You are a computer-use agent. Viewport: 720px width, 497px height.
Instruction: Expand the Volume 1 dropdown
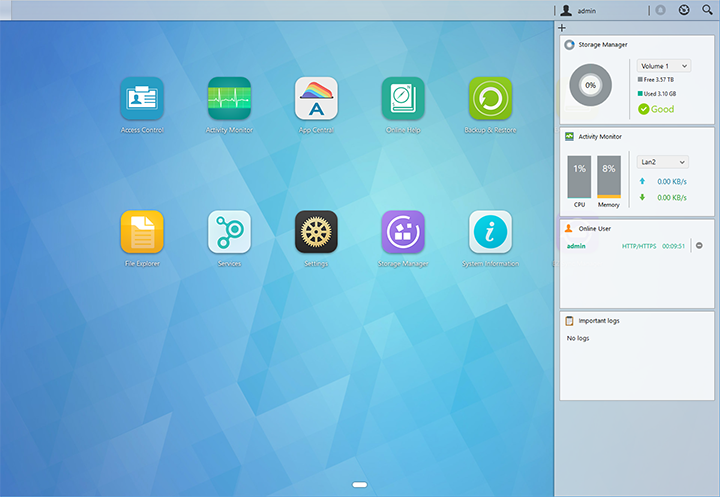tap(663, 66)
